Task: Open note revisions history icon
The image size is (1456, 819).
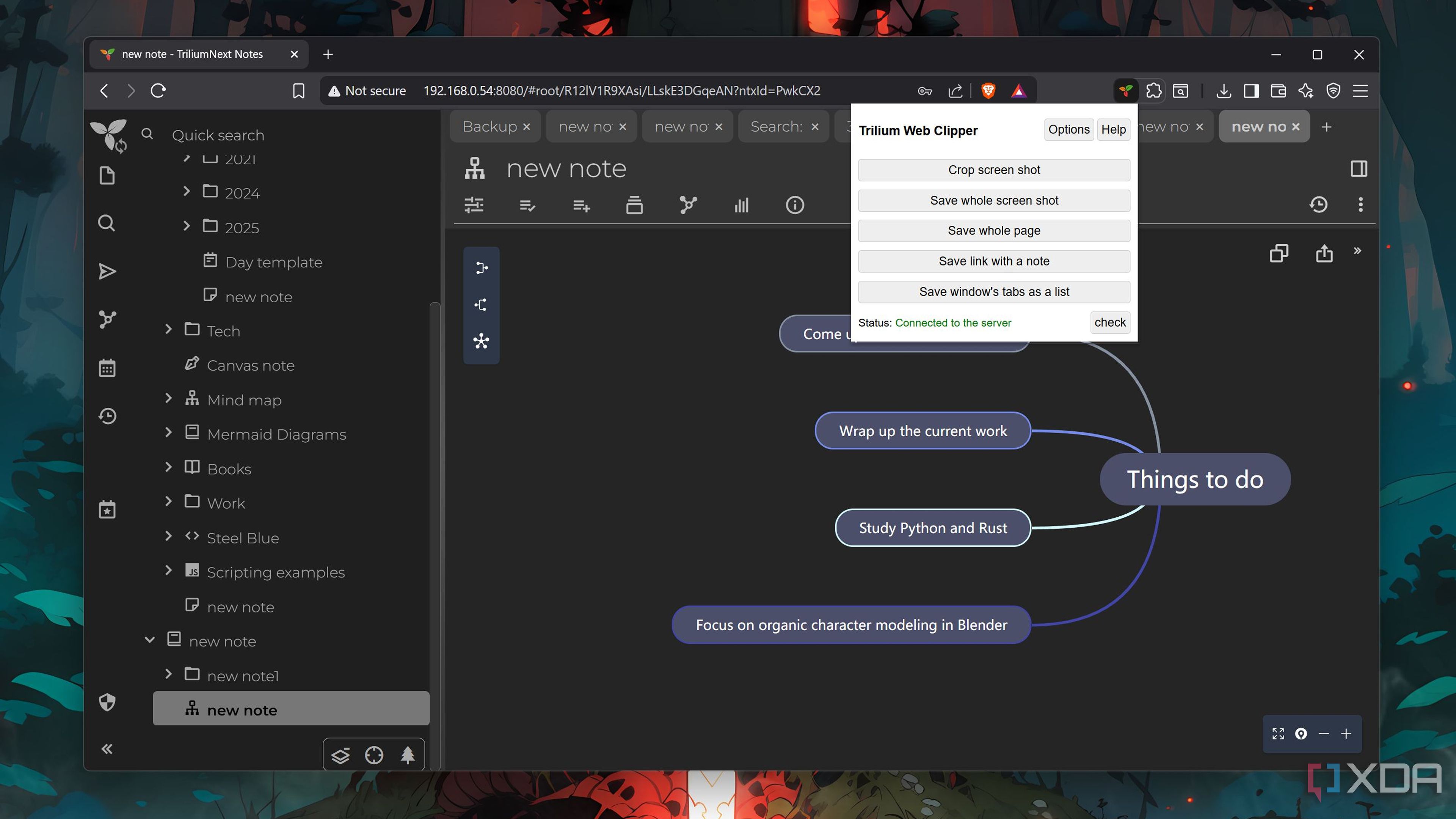Action: tap(1319, 204)
